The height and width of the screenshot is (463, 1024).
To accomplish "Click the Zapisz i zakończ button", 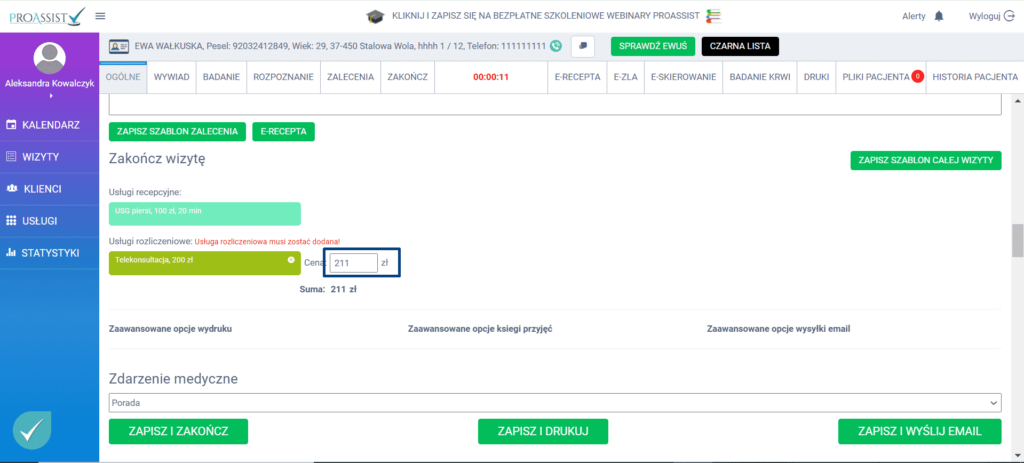I will point(178,431).
